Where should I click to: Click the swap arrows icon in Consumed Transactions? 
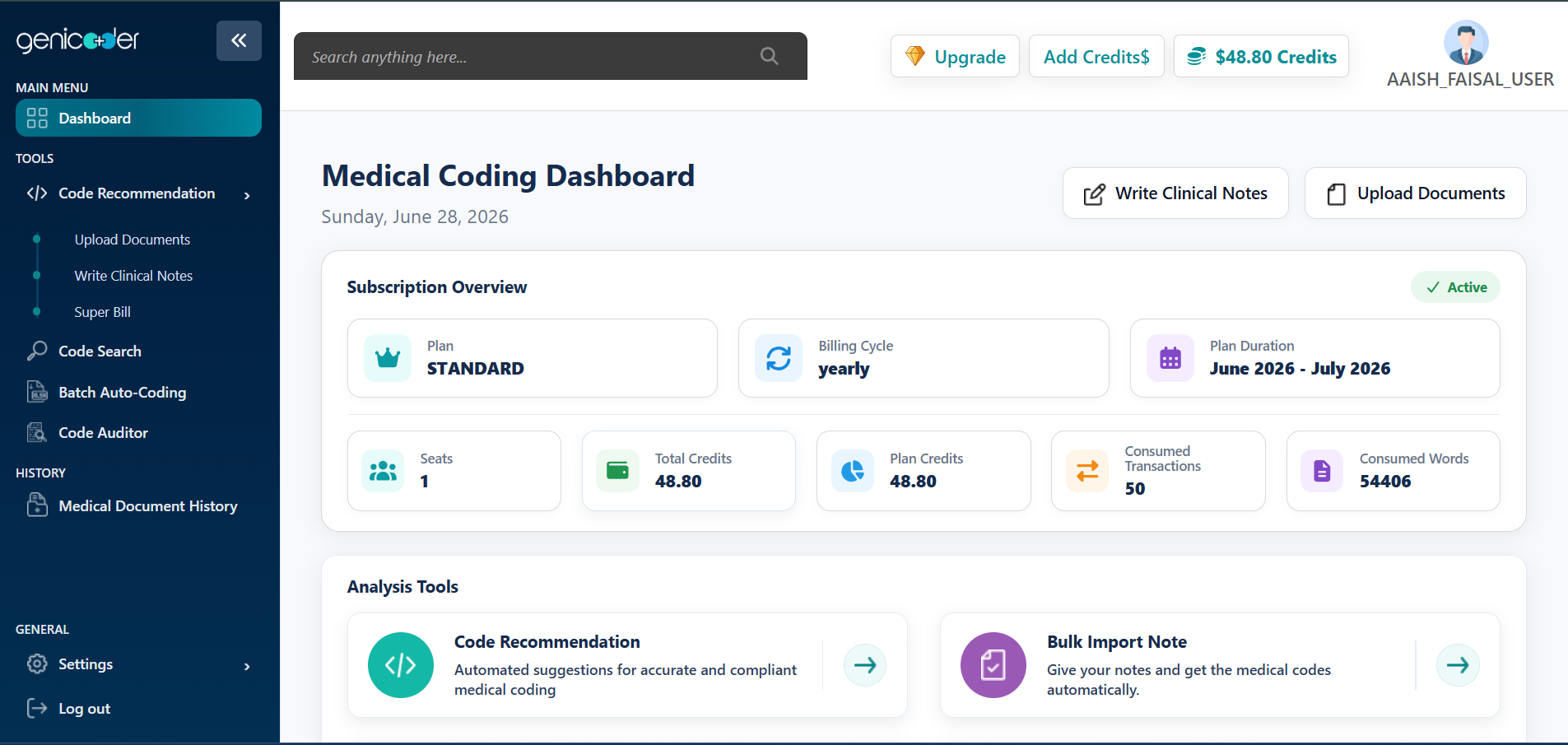coord(1087,471)
